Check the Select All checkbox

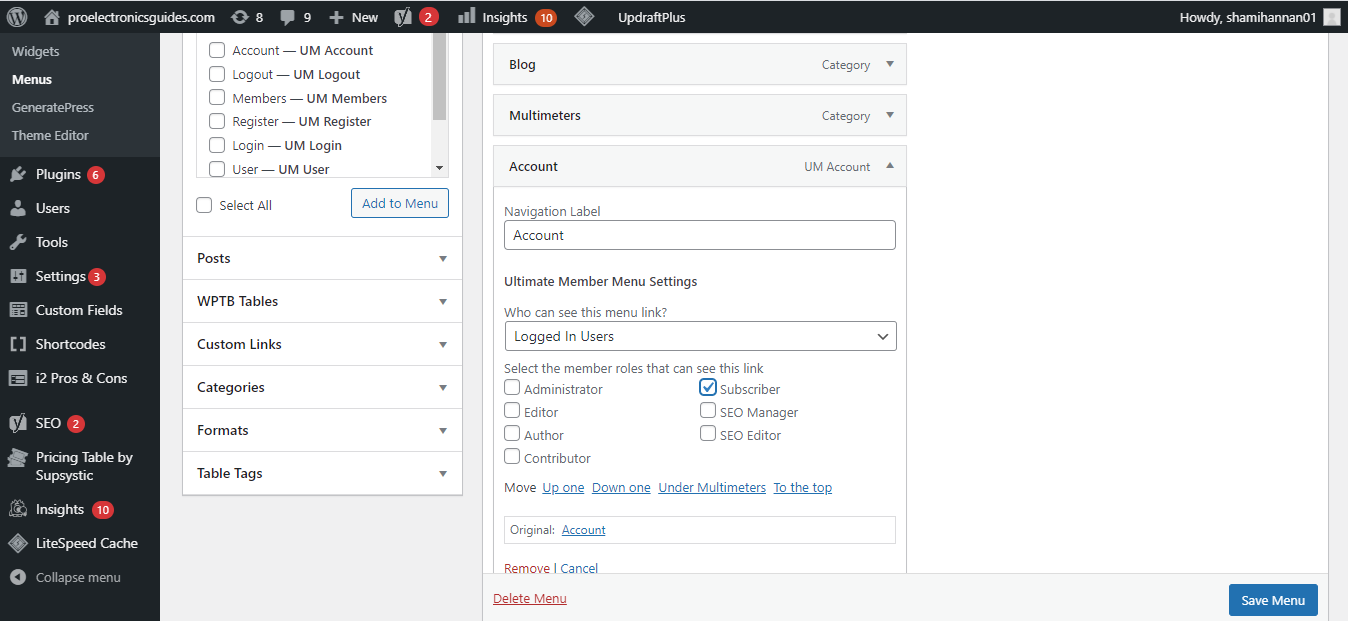(204, 205)
